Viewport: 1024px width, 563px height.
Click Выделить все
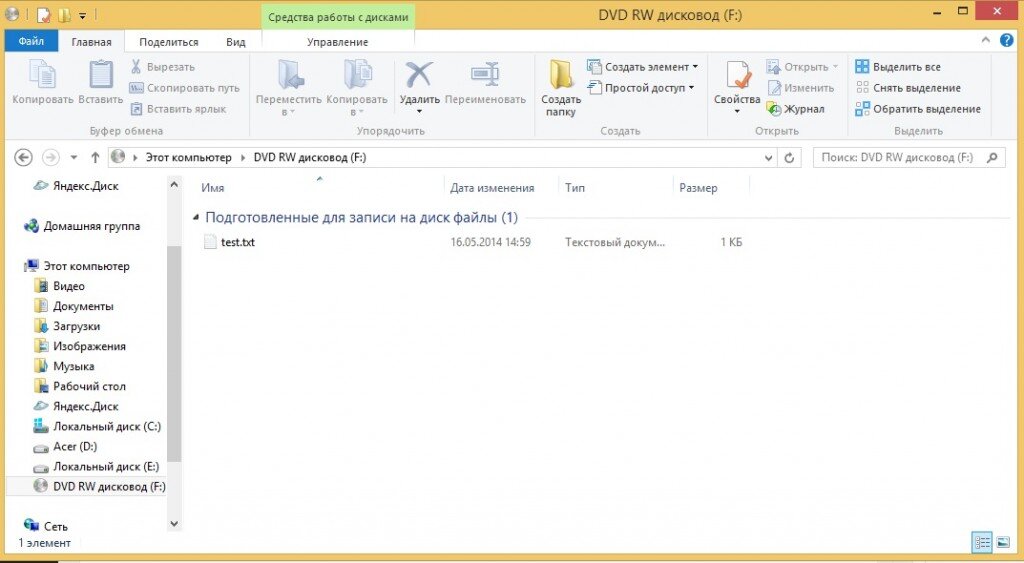tap(898, 67)
